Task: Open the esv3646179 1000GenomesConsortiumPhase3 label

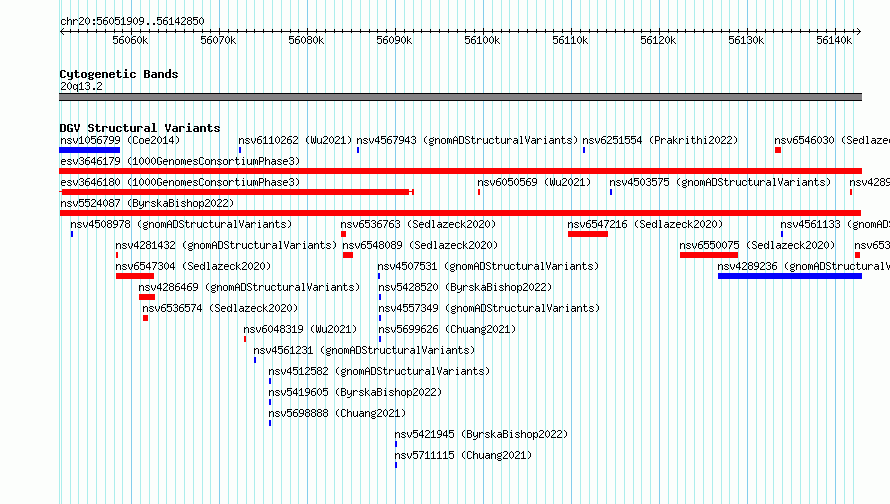Action: [180, 161]
